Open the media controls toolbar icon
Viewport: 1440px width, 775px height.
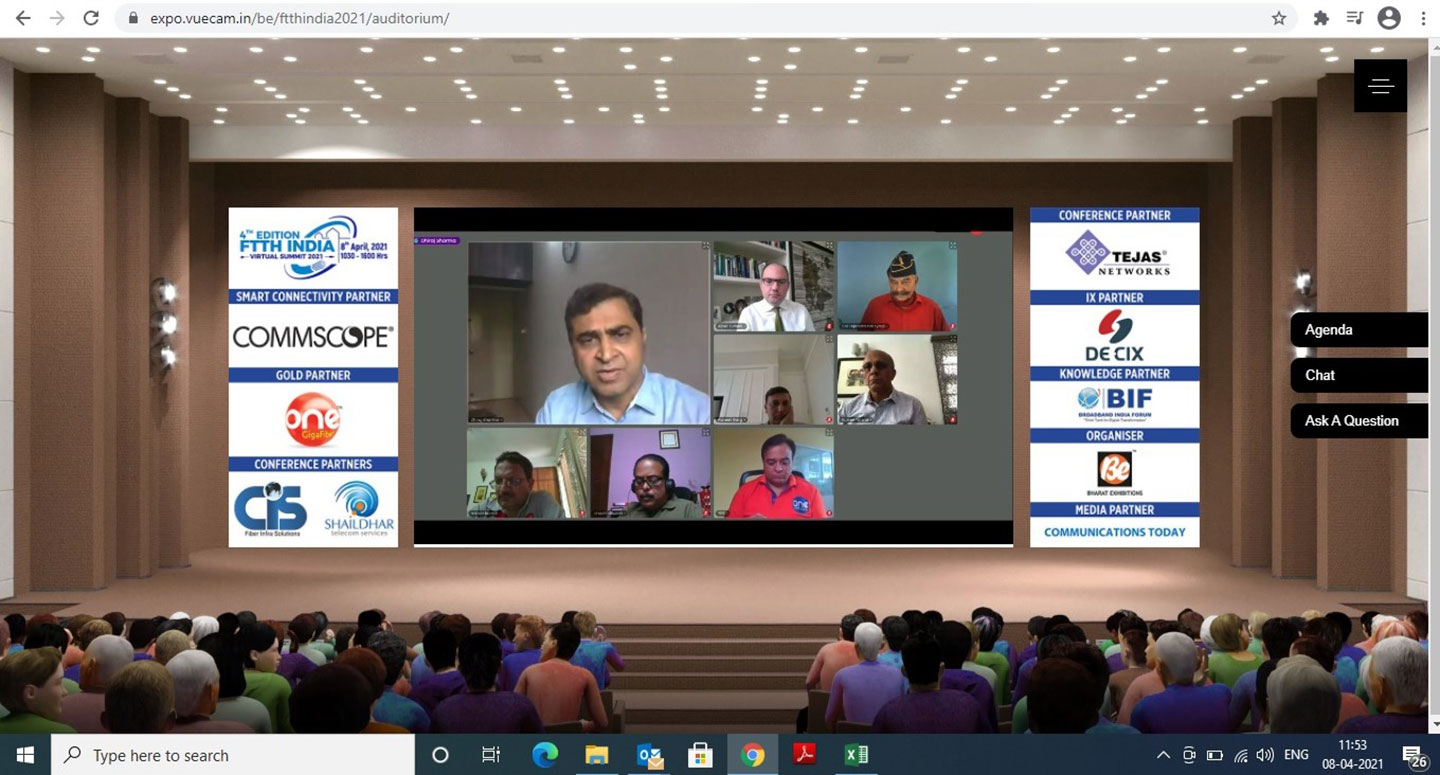pyautogui.click(x=1355, y=18)
